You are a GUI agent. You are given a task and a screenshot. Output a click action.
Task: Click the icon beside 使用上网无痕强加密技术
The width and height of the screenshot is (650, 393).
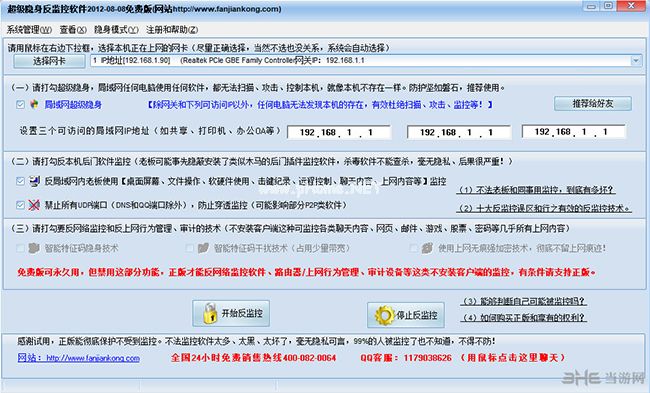[427, 248]
